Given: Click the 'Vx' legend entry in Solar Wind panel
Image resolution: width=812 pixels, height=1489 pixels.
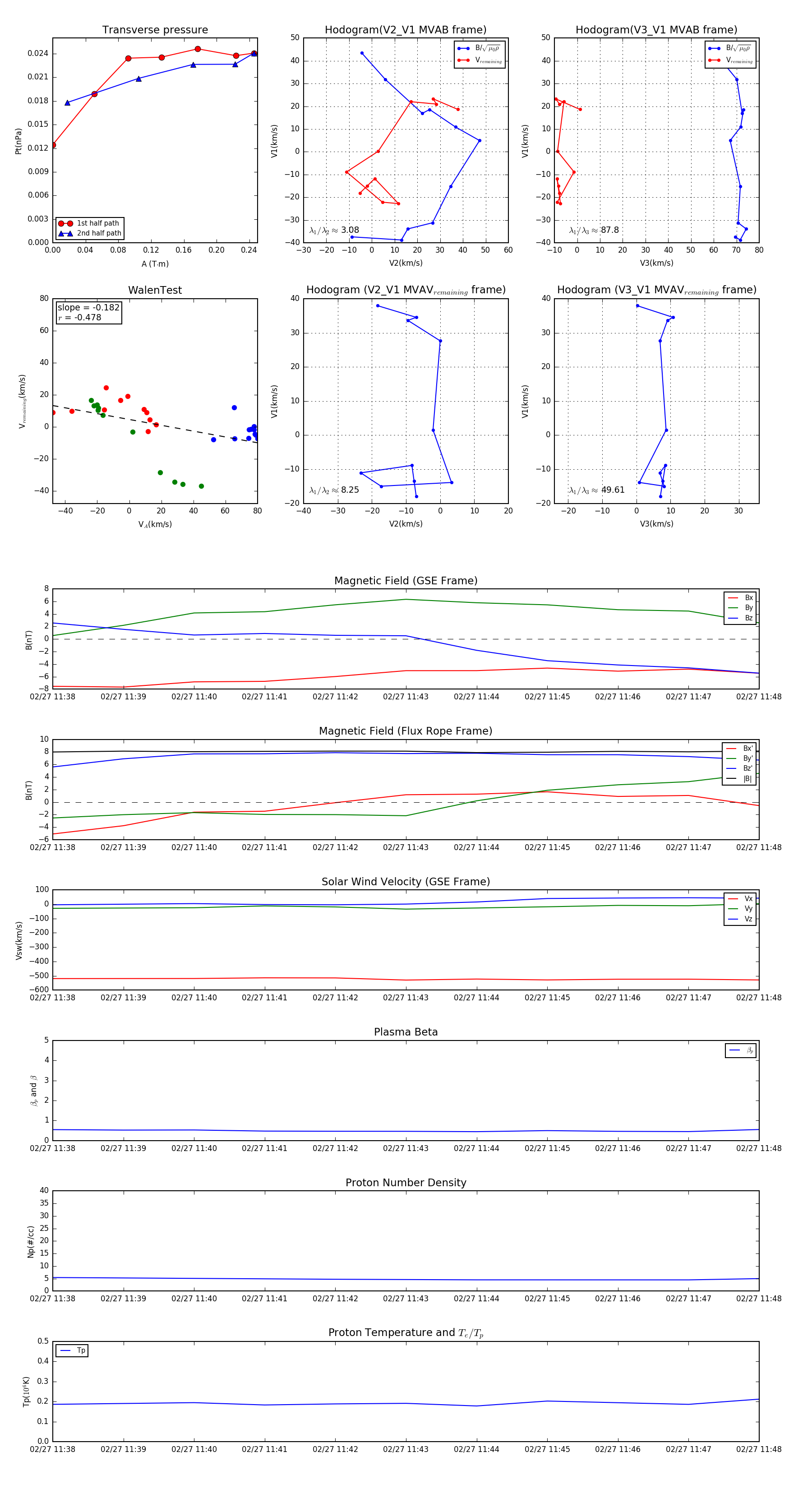Looking at the screenshot, I should point(740,898).
